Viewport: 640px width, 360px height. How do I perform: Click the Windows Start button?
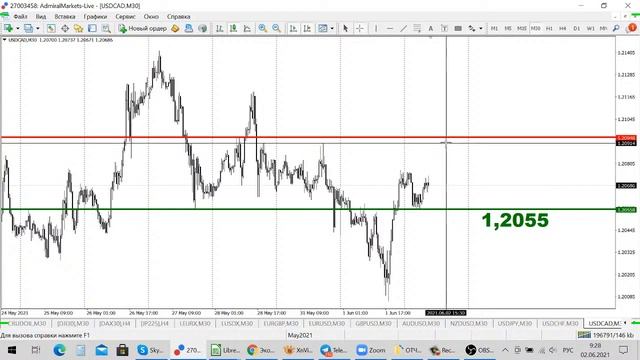tap(12, 350)
